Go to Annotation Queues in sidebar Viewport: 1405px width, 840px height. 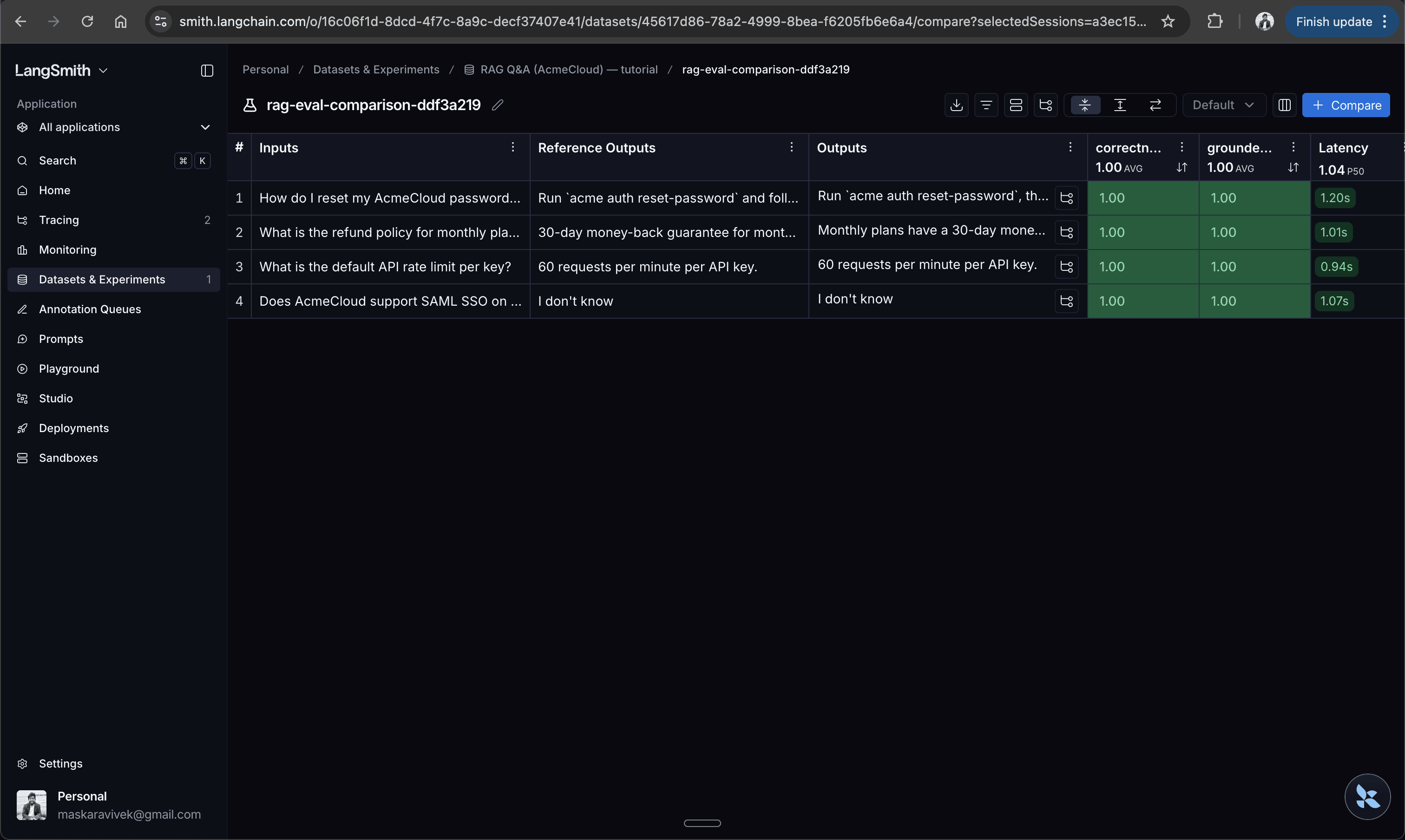tap(90, 309)
